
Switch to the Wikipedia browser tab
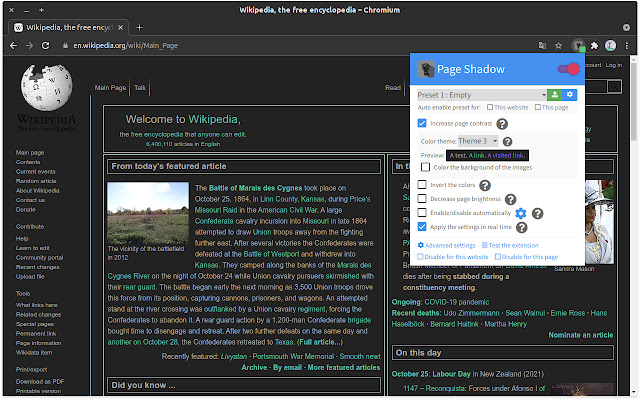[x=68, y=27]
